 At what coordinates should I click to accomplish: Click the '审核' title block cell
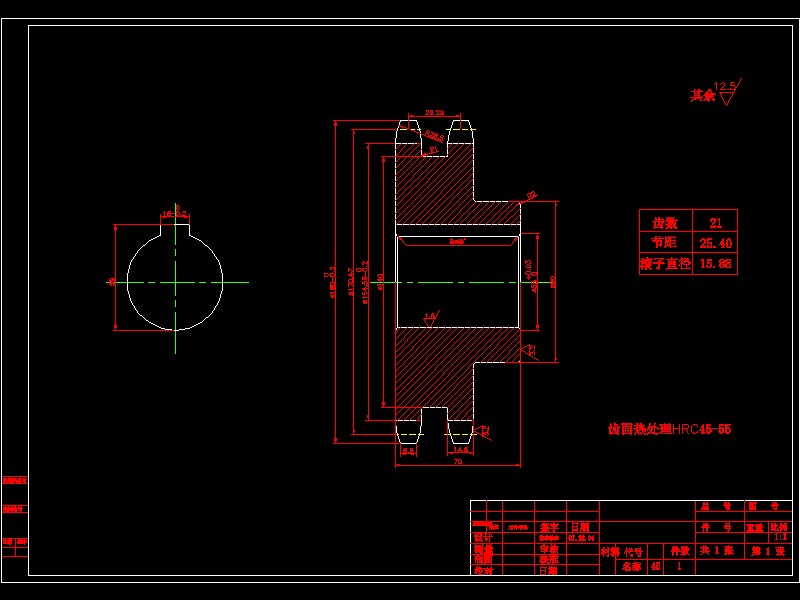[549, 549]
